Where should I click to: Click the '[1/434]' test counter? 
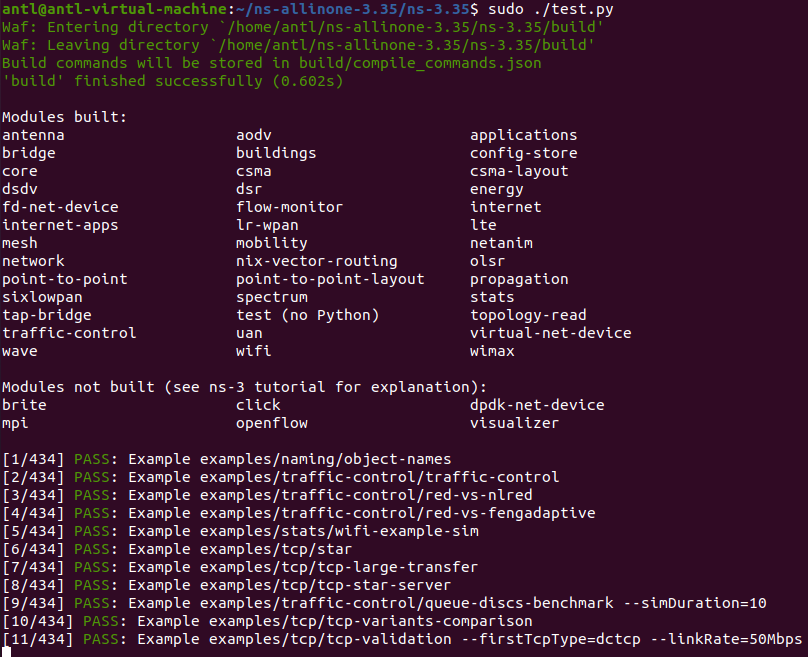click(33, 459)
